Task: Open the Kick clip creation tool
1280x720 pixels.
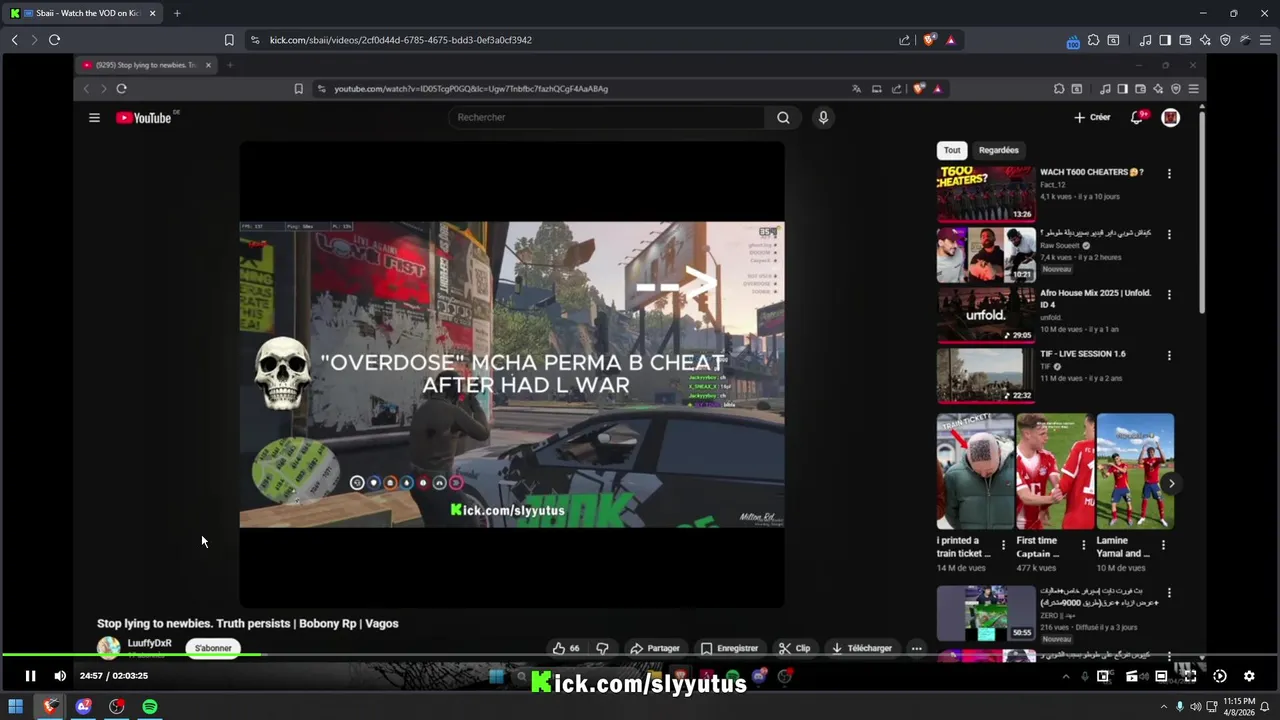Action: point(1132,676)
